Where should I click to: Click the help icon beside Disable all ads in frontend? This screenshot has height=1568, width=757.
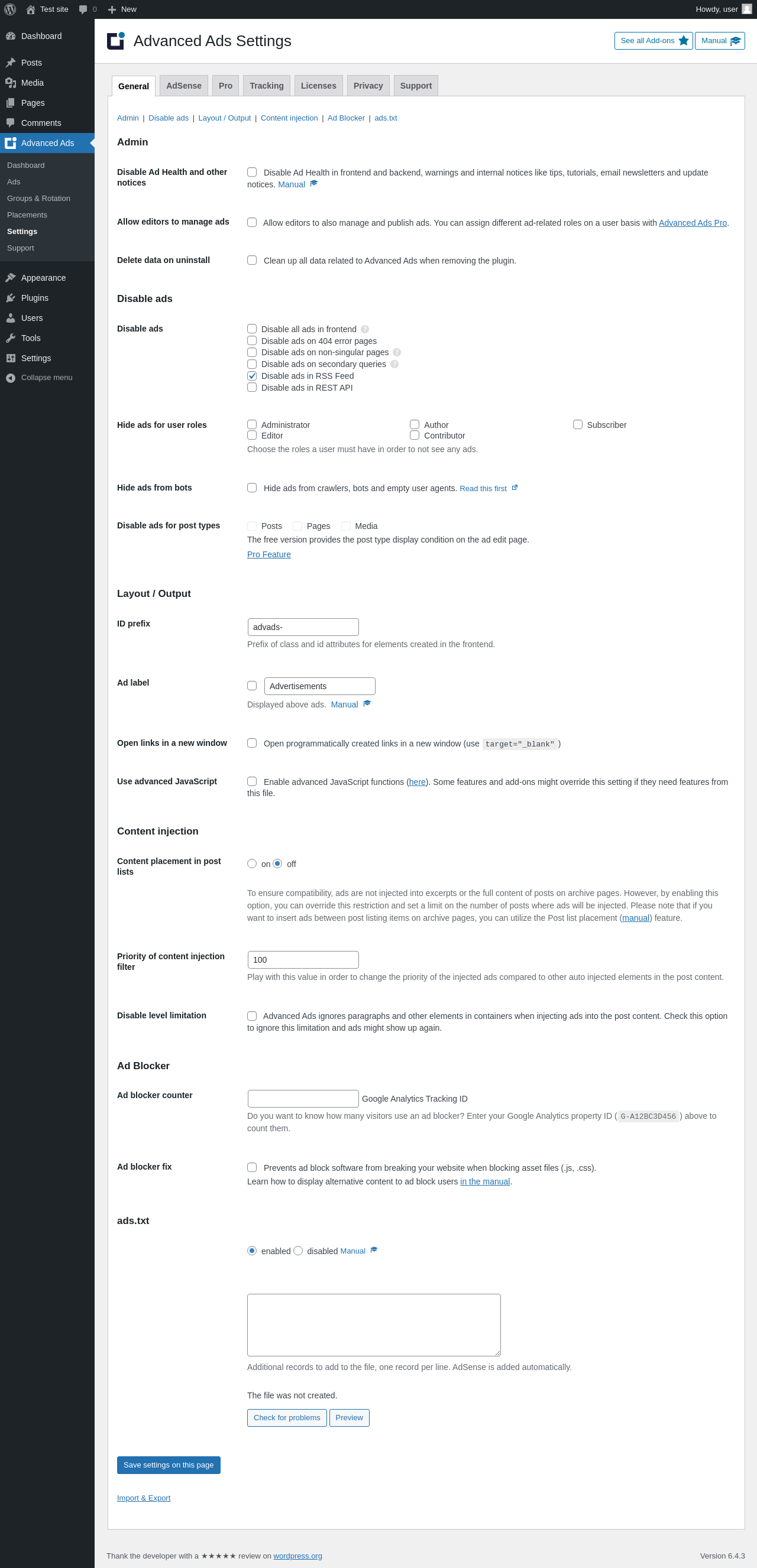(365, 329)
